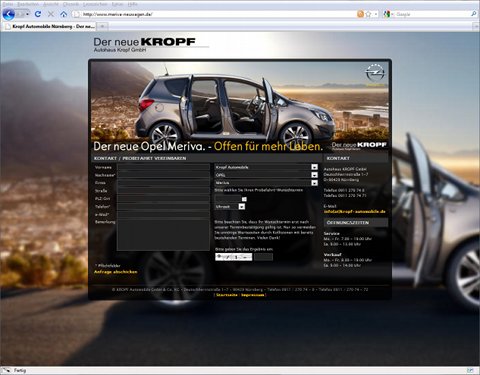Viewport: 480px width, 375px height.
Task: Click the Bemerkung text area
Action: click(x=163, y=235)
